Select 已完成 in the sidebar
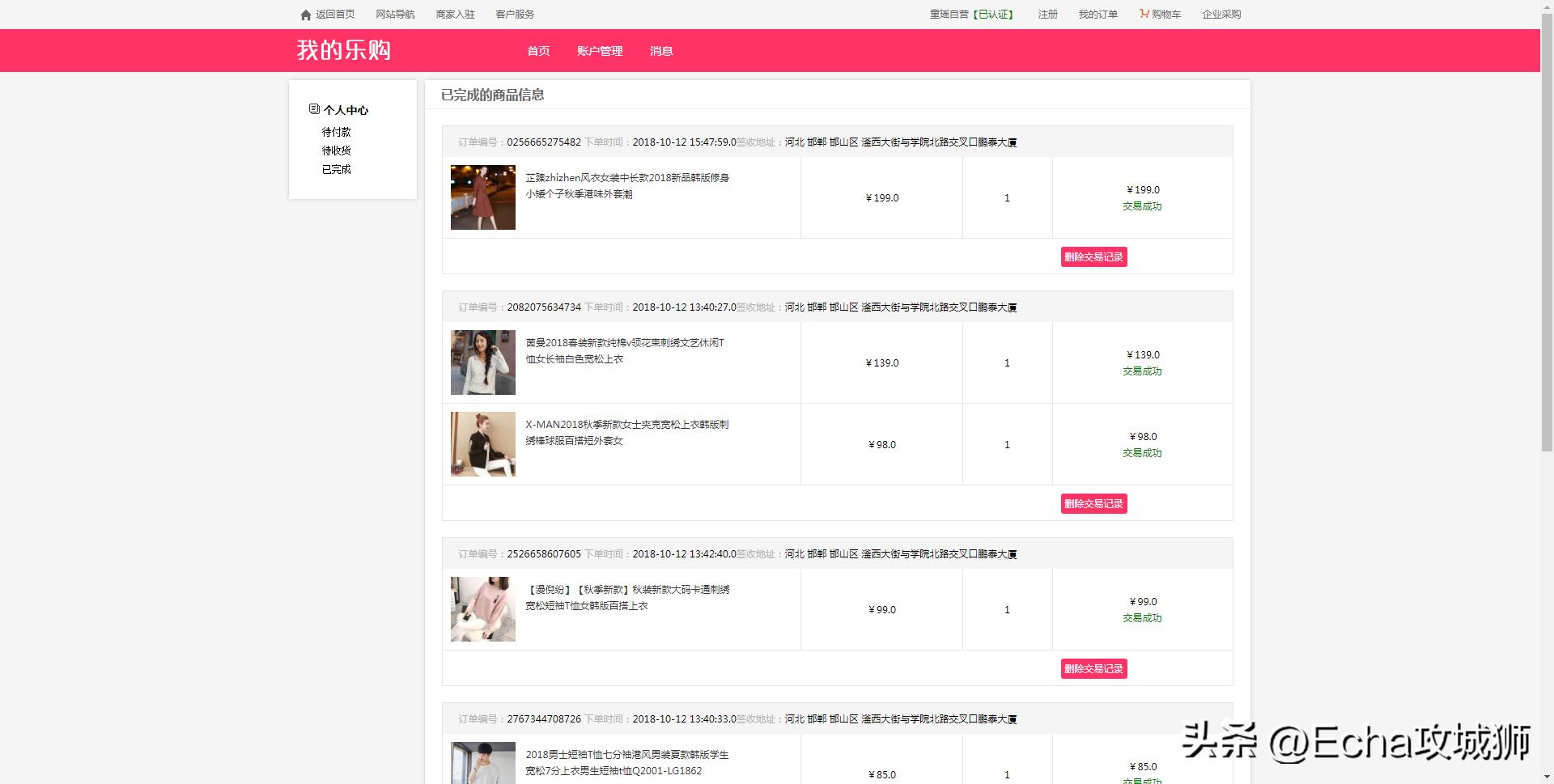 [337, 169]
